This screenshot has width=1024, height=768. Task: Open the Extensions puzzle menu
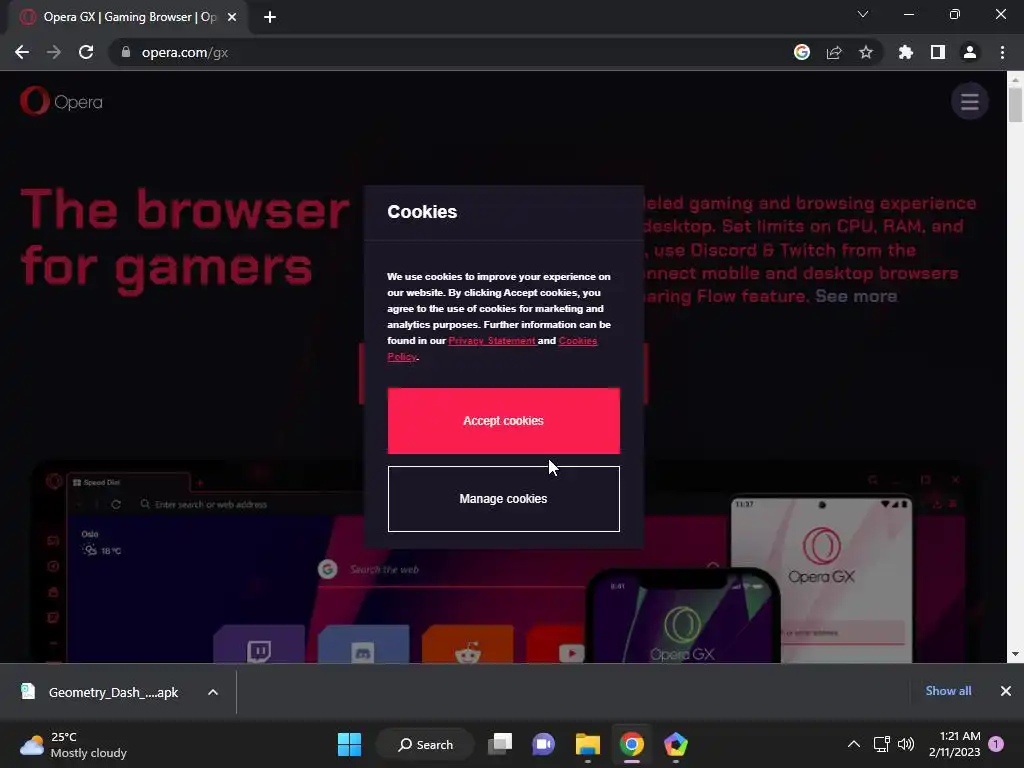pyautogui.click(x=906, y=52)
